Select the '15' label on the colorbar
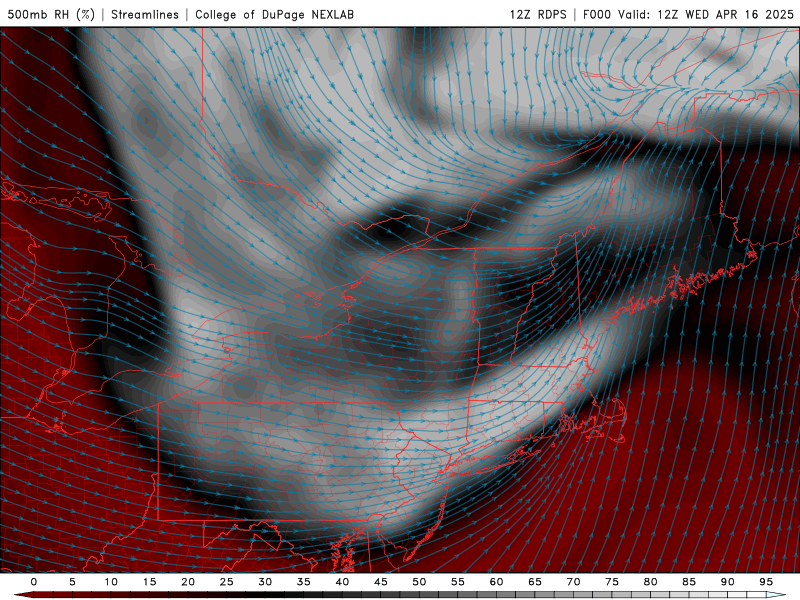The image size is (800, 600). [149, 582]
